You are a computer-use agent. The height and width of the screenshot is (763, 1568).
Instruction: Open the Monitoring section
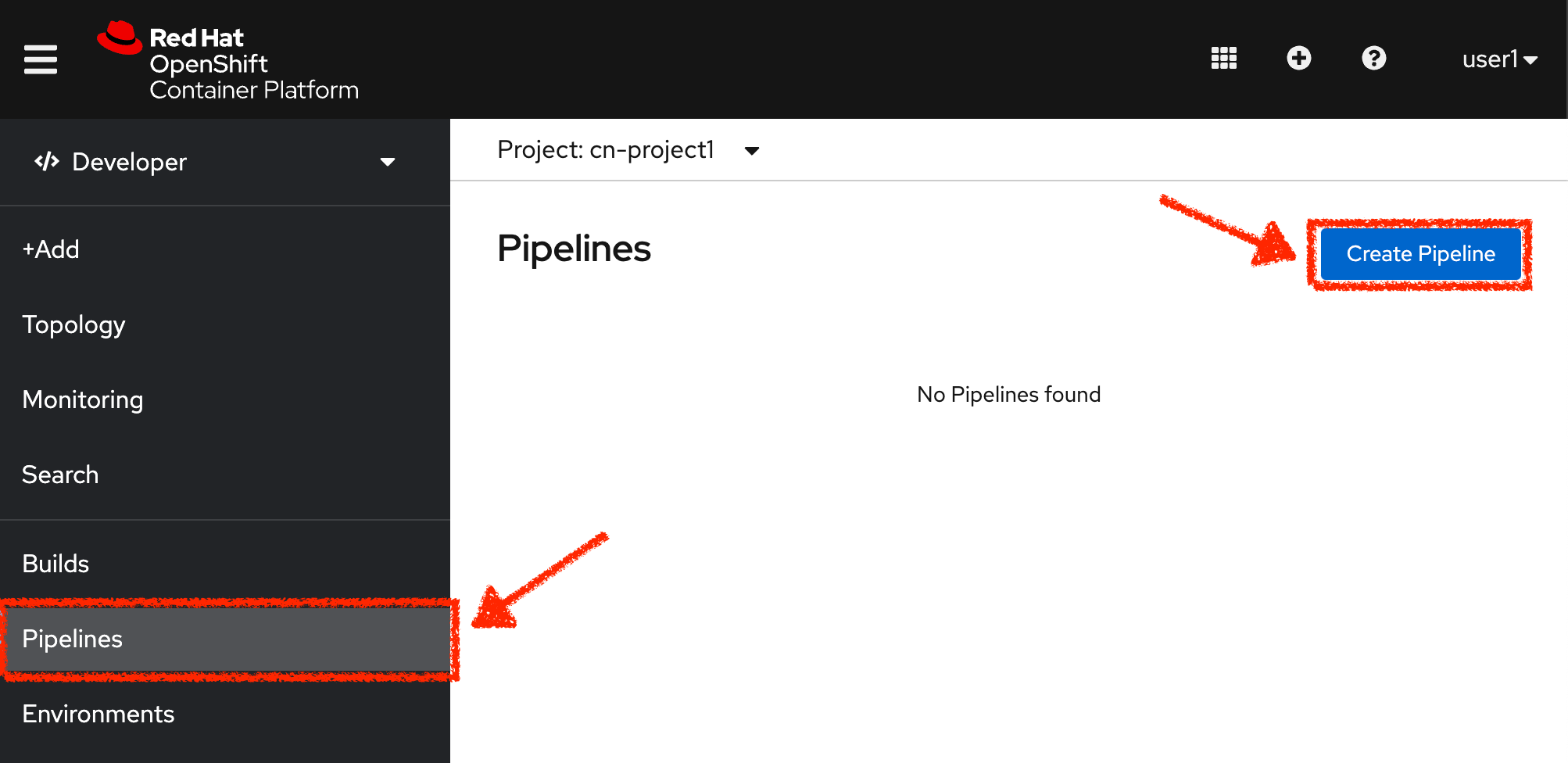82,399
